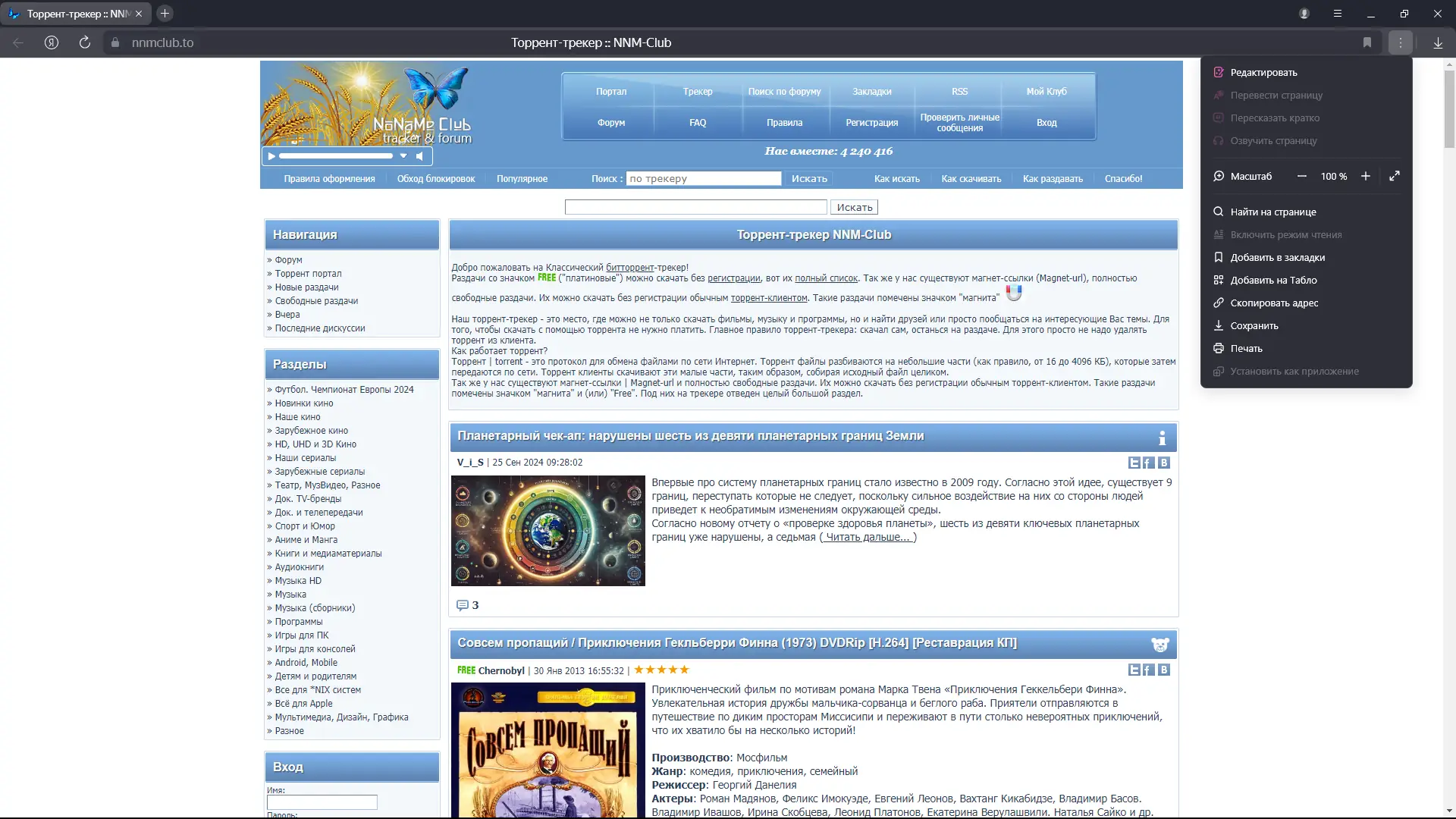This screenshot has width=1456, height=819.
Task: Mute the audio player speaker icon
Action: 420,156
